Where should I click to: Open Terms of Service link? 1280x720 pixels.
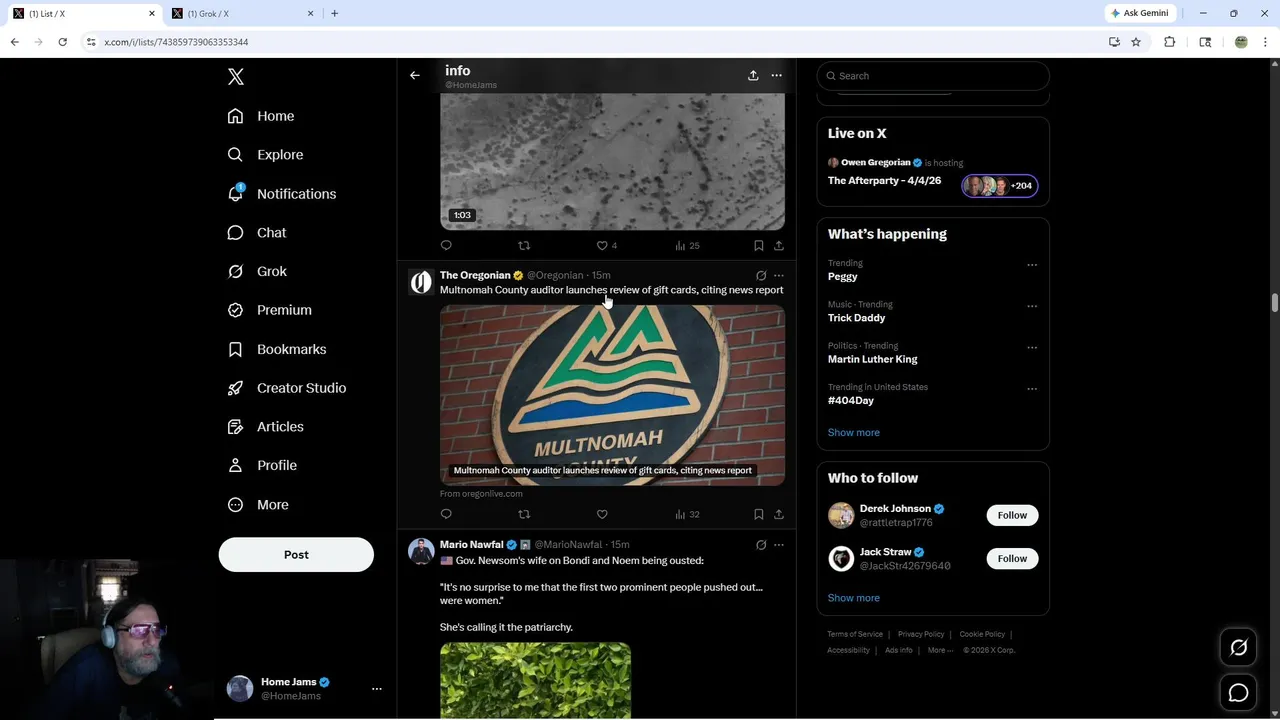855,634
